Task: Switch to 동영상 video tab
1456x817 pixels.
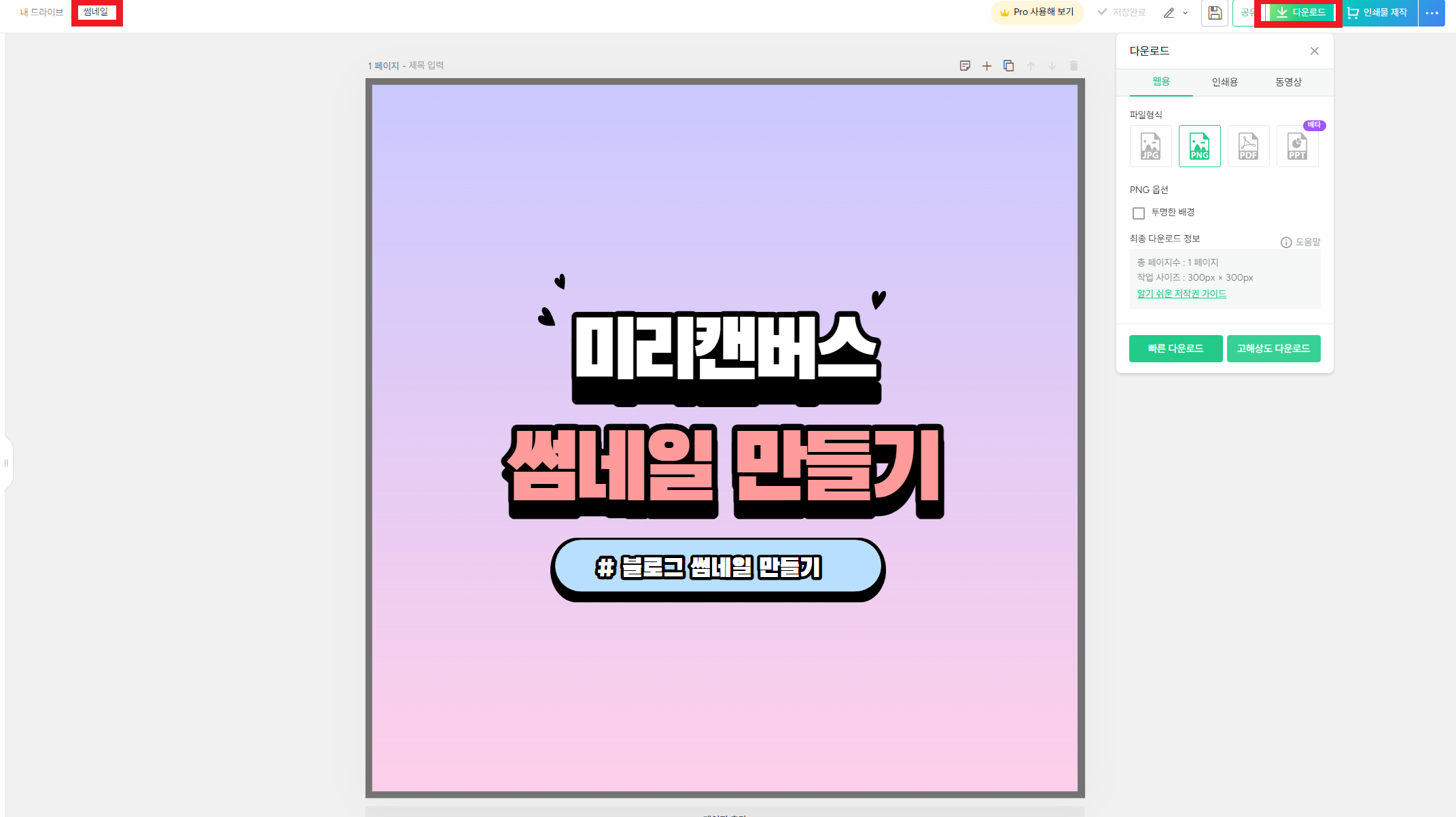Action: pyautogui.click(x=1288, y=82)
